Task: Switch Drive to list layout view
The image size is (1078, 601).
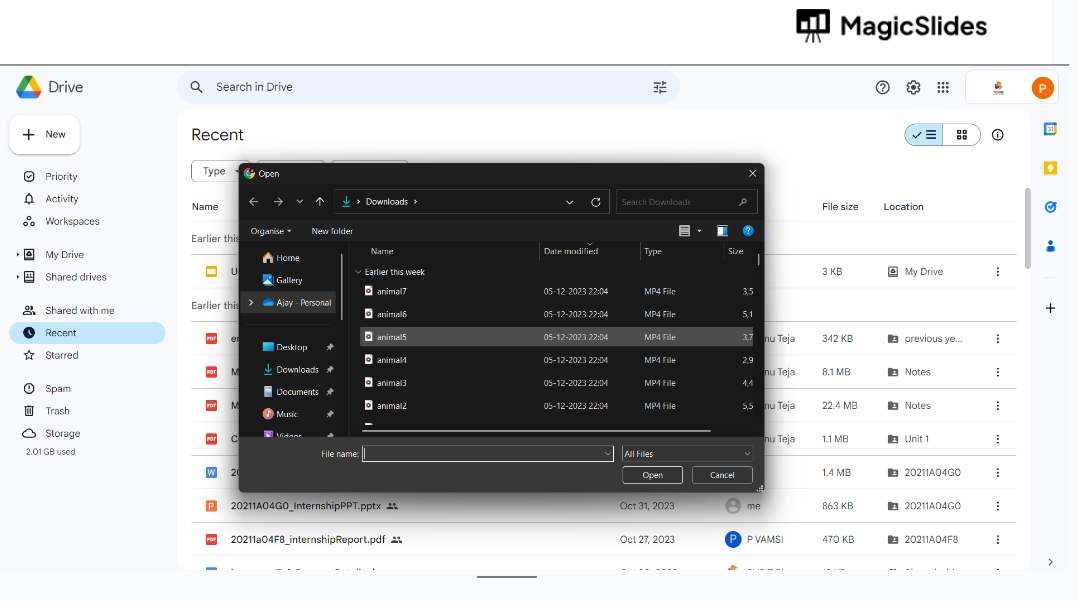Action: coord(924,135)
